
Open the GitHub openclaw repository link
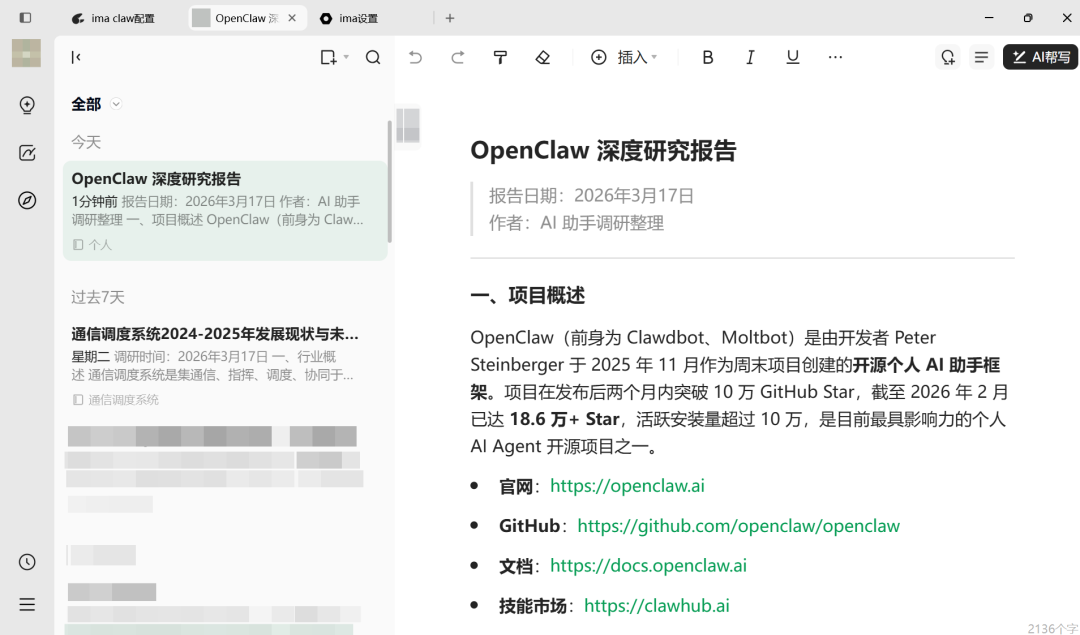pyautogui.click(x=738, y=526)
